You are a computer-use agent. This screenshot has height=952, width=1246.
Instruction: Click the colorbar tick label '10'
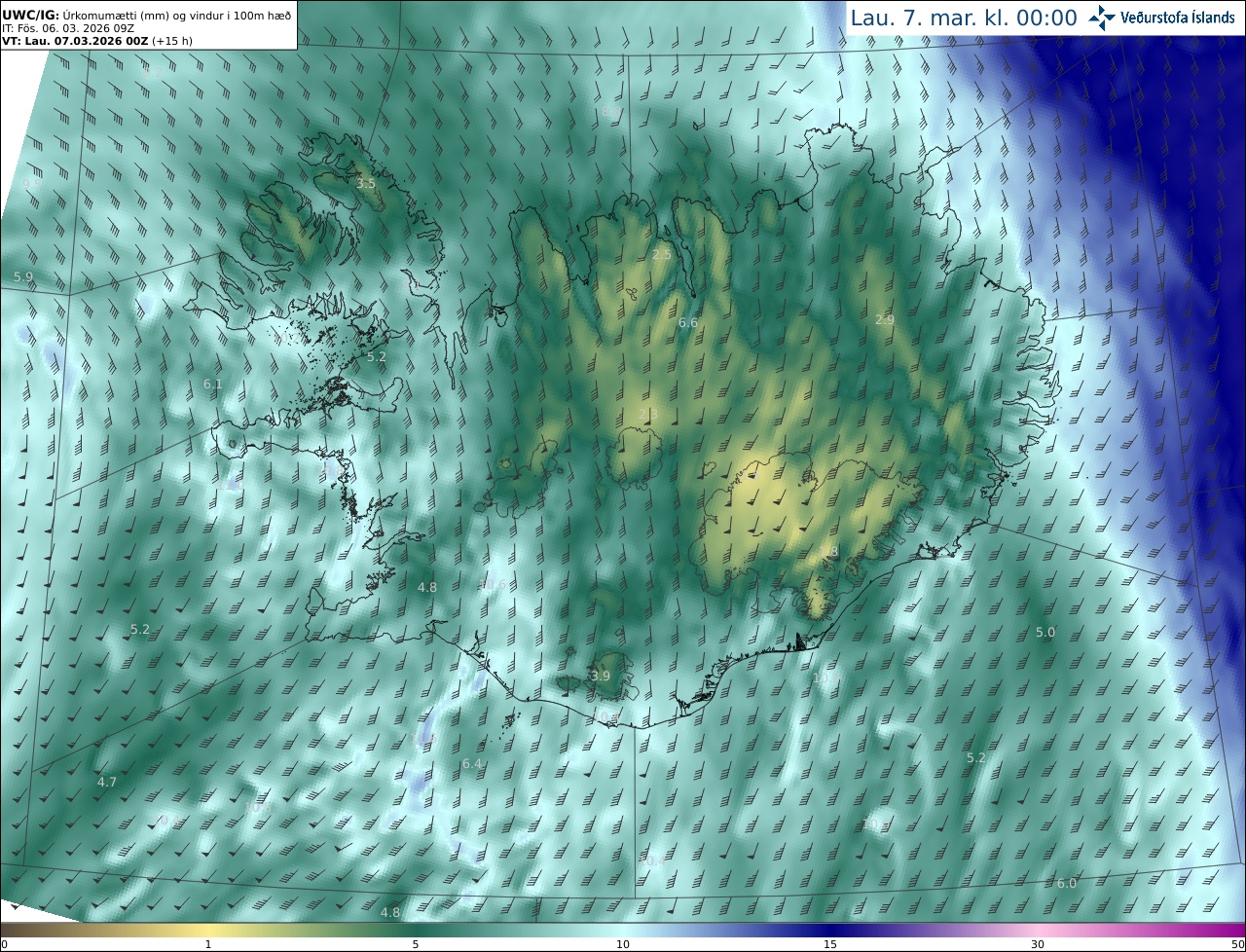pyautogui.click(x=623, y=944)
